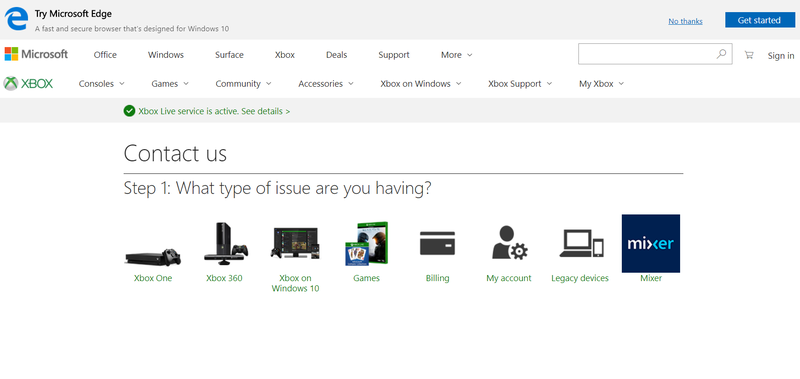This screenshot has height=379, width=800.
Task: Select the Xbox 360 console image
Action: [226, 244]
